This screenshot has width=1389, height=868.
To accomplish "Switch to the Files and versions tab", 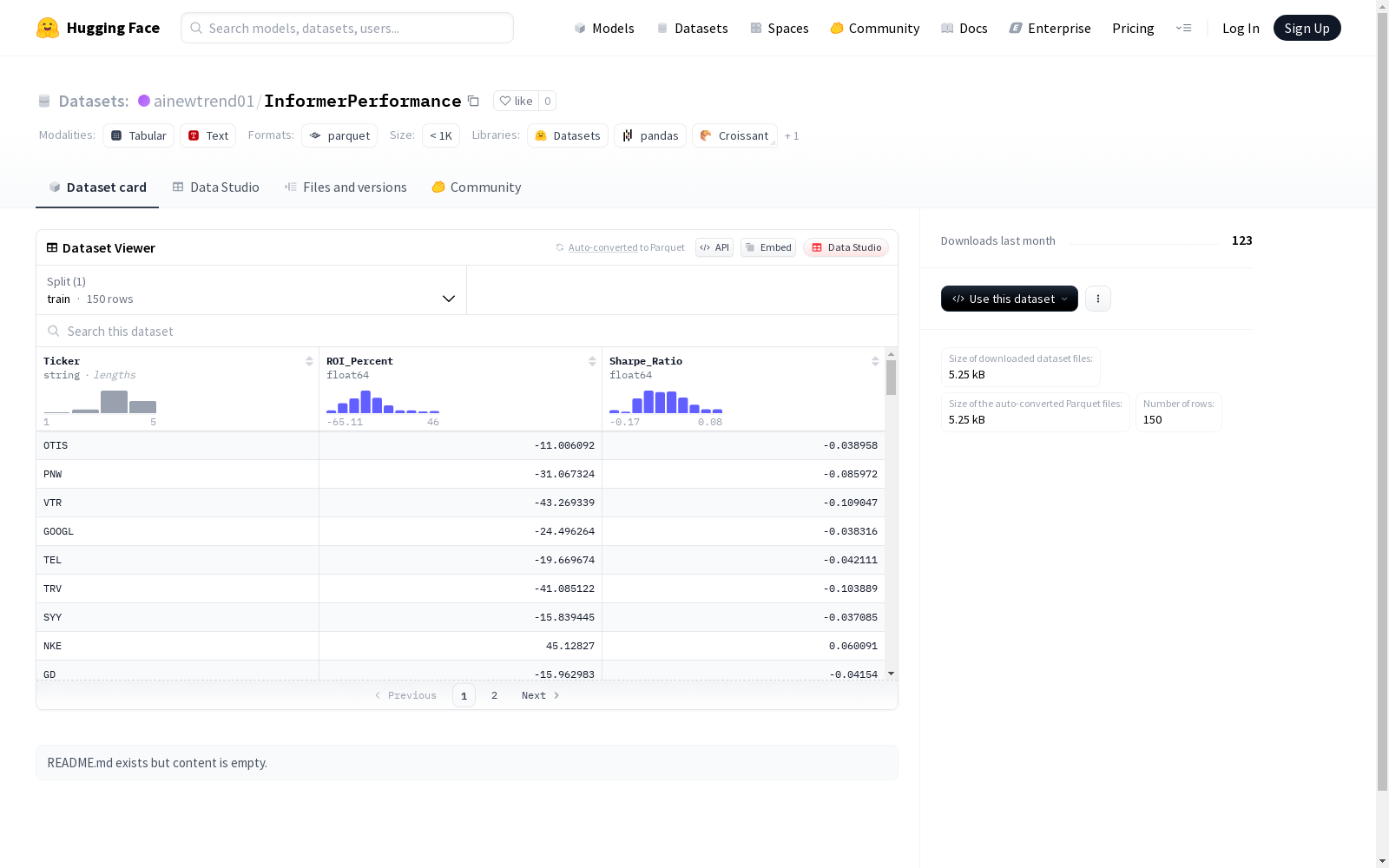I will click(346, 187).
